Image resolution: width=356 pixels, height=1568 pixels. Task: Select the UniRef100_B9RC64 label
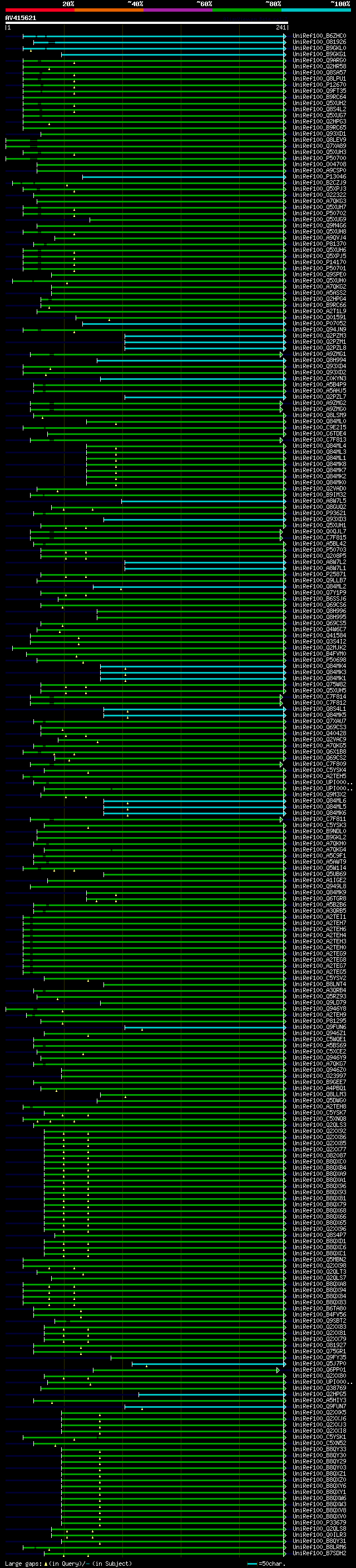[319, 97]
